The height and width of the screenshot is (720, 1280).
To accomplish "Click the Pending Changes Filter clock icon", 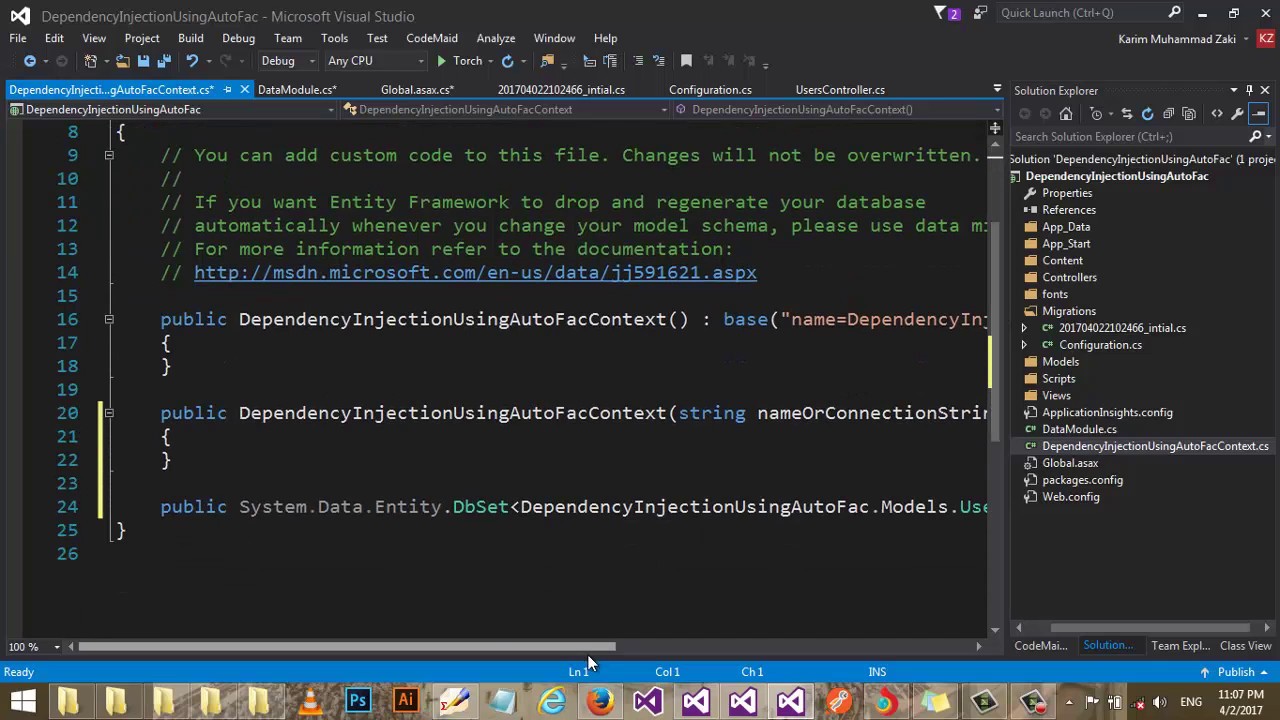I will pos(1096,113).
